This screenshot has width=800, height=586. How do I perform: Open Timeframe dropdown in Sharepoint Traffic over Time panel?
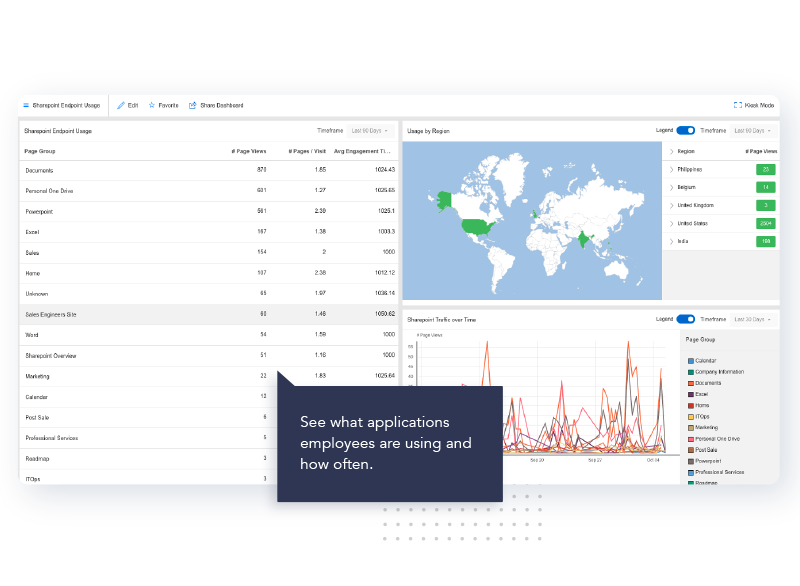click(x=753, y=320)
